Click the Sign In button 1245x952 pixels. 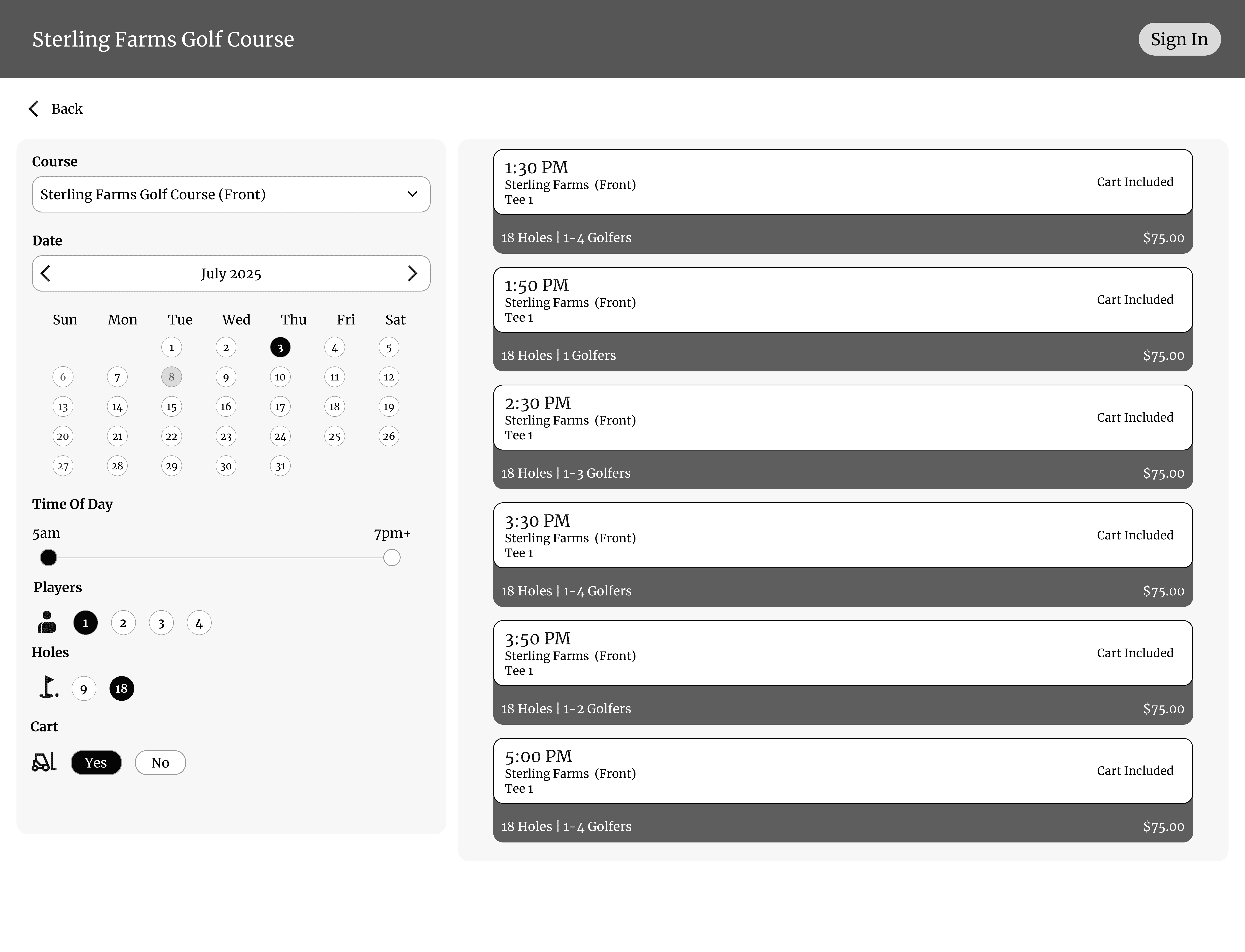click(1179, 39)
